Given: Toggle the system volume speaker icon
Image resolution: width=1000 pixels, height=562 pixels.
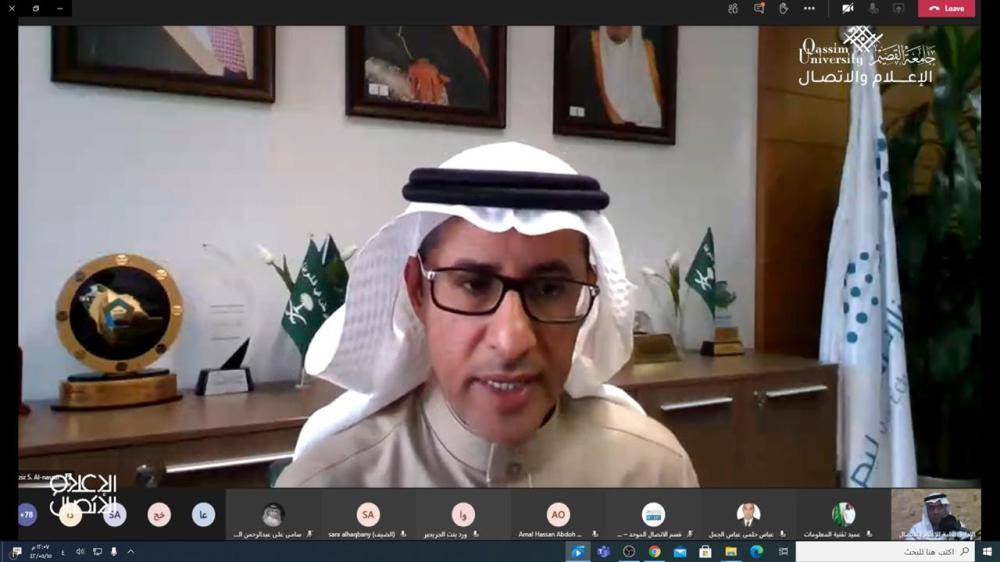Looking at the screenshot, I should (80, 551).
